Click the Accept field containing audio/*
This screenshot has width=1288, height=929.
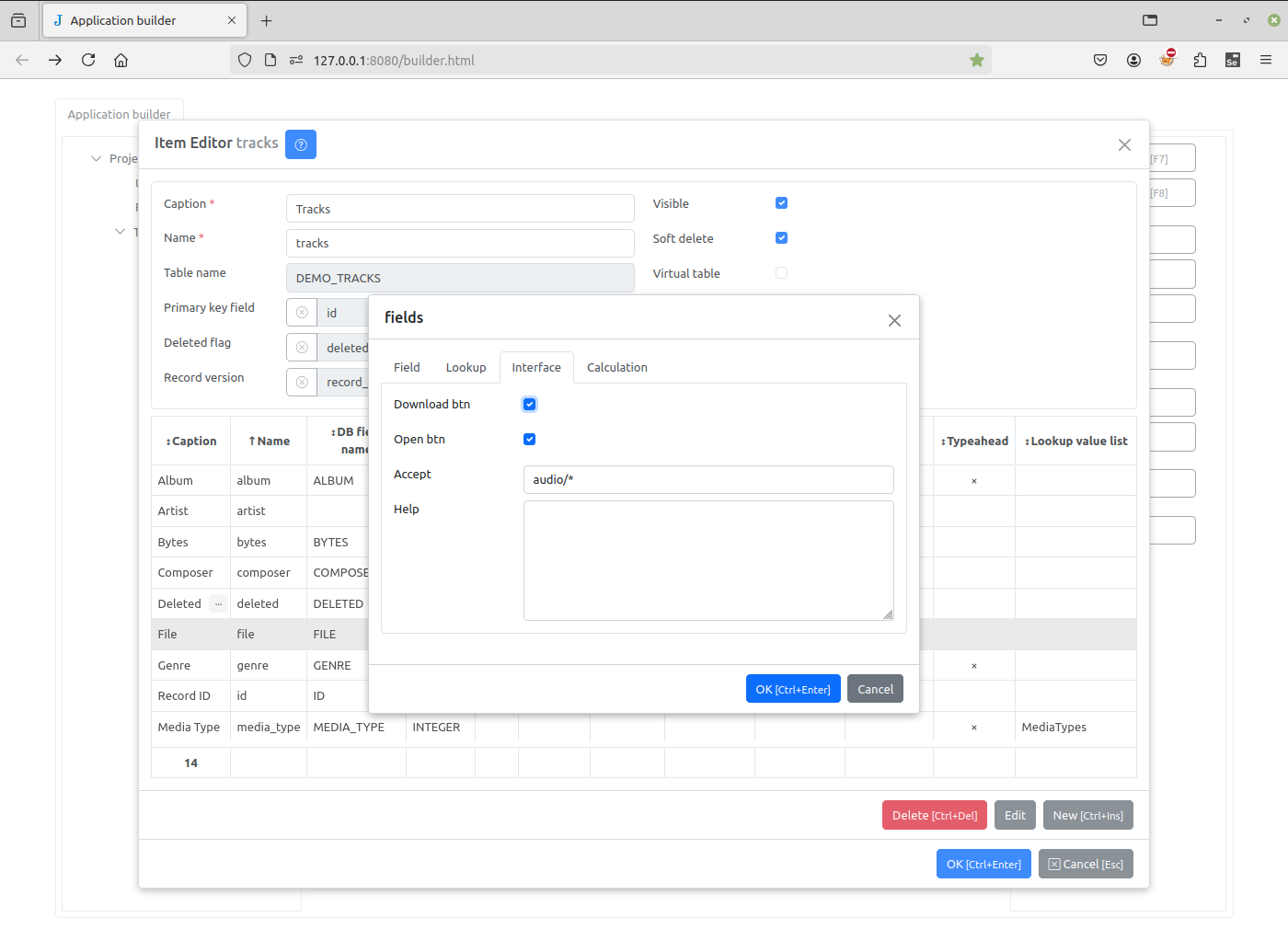(708, 479)
